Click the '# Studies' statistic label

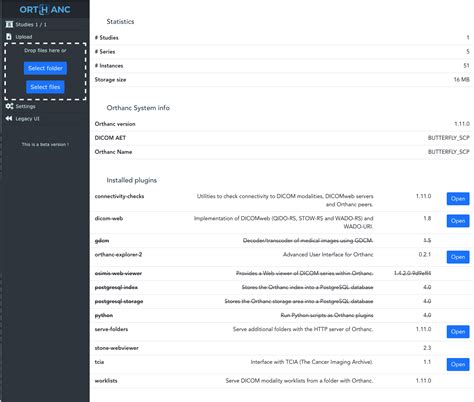(x=107, y=38)
